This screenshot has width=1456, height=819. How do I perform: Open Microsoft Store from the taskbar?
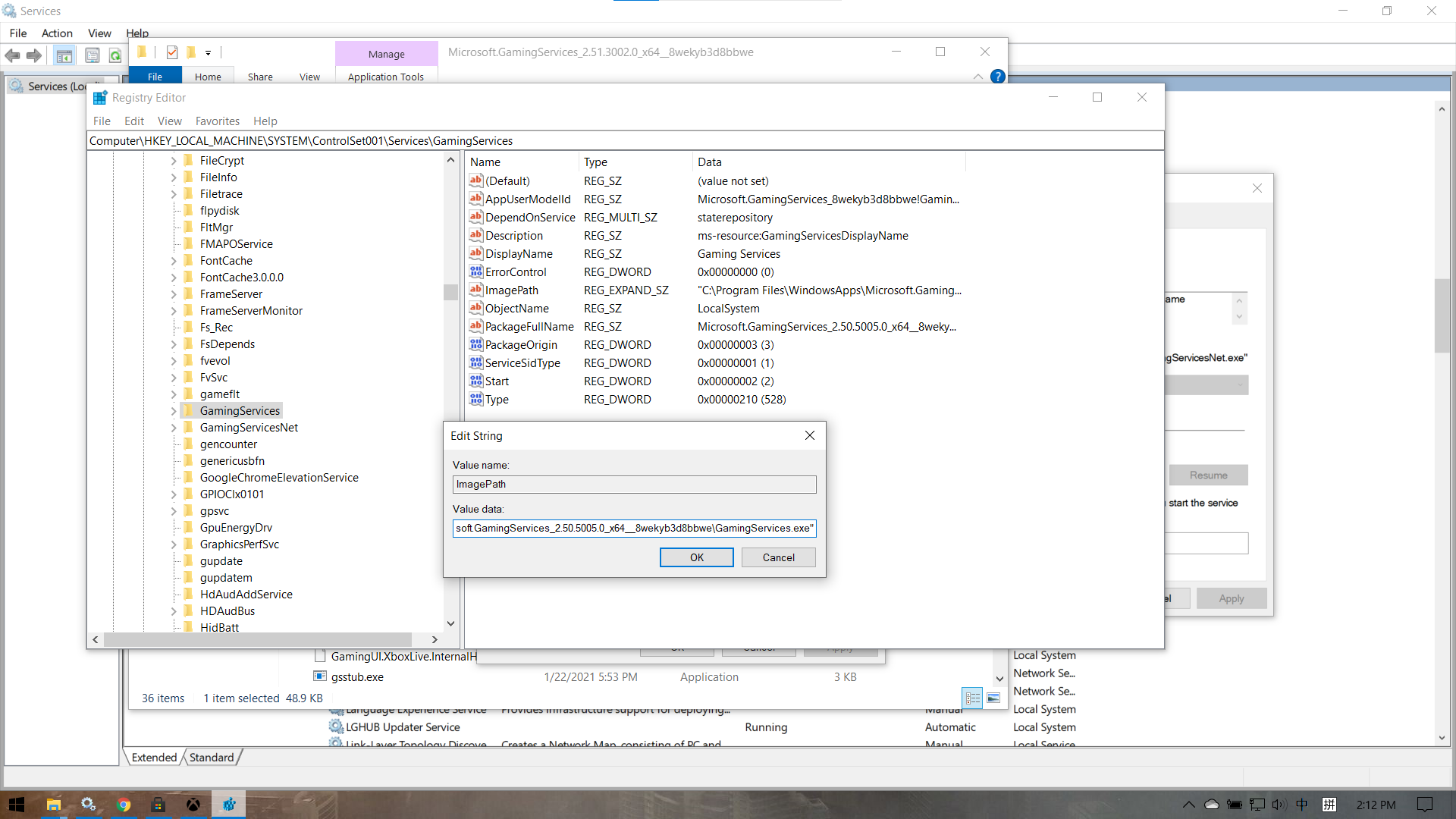pyautogui.click(x=158, y=805)
